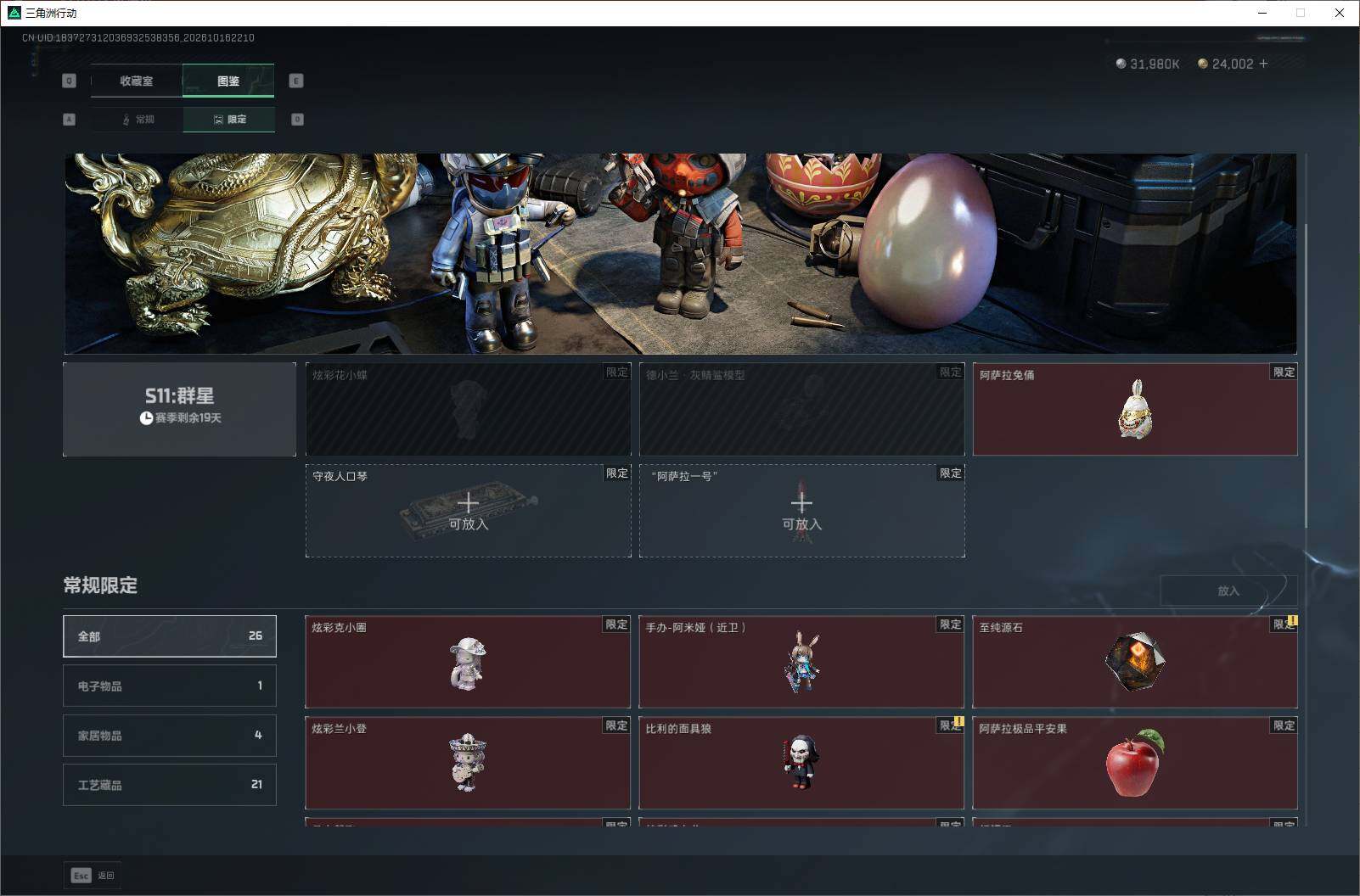
Task: Click the vertical scrollbar on the right
Action: coord(1307,375)
